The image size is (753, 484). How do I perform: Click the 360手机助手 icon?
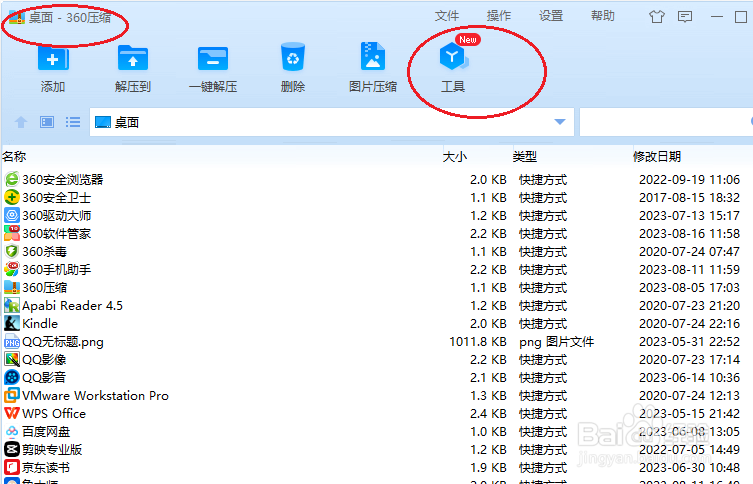tap(12, 269)
